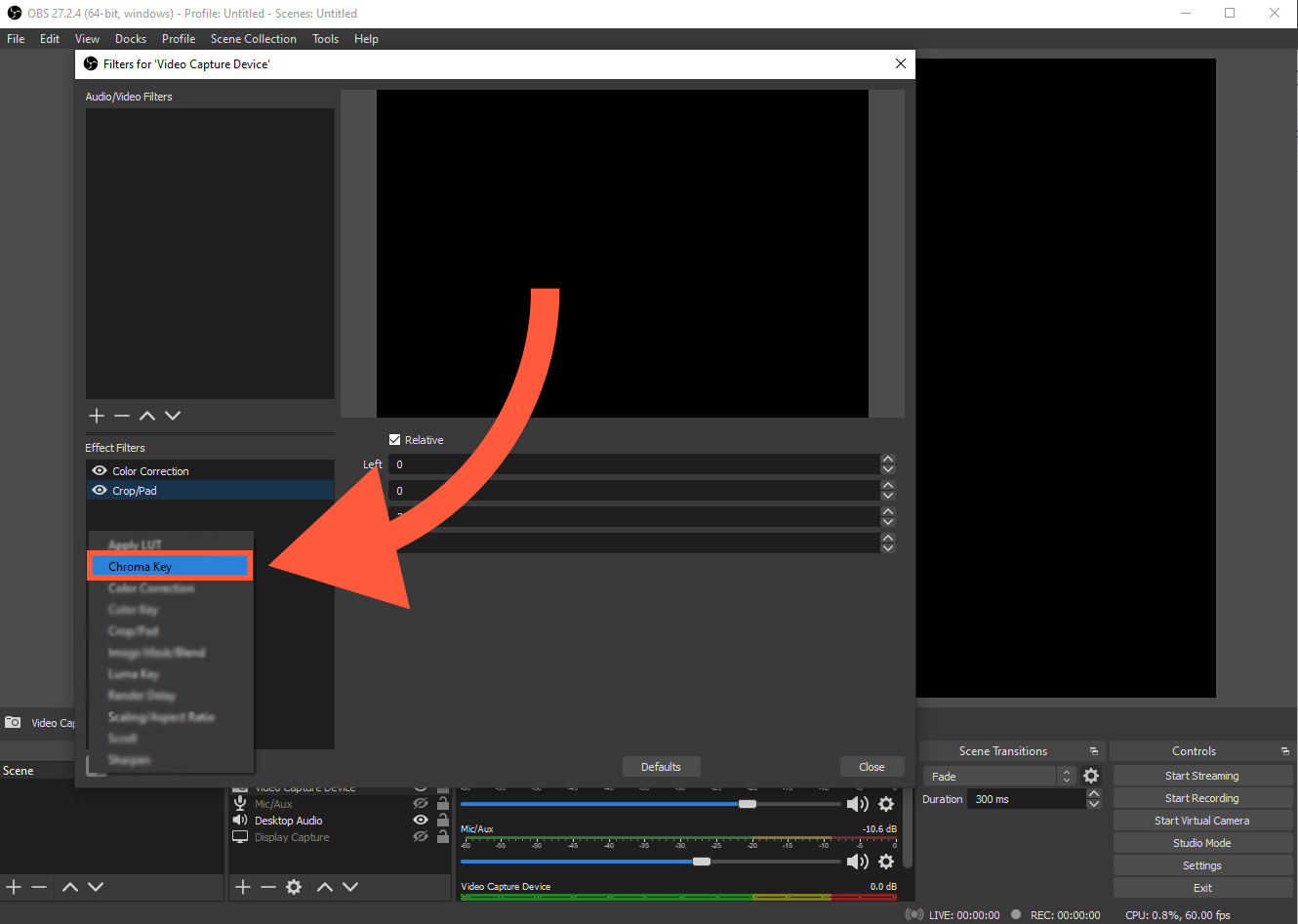Toggle the Relative checkbox

(395, 439)
